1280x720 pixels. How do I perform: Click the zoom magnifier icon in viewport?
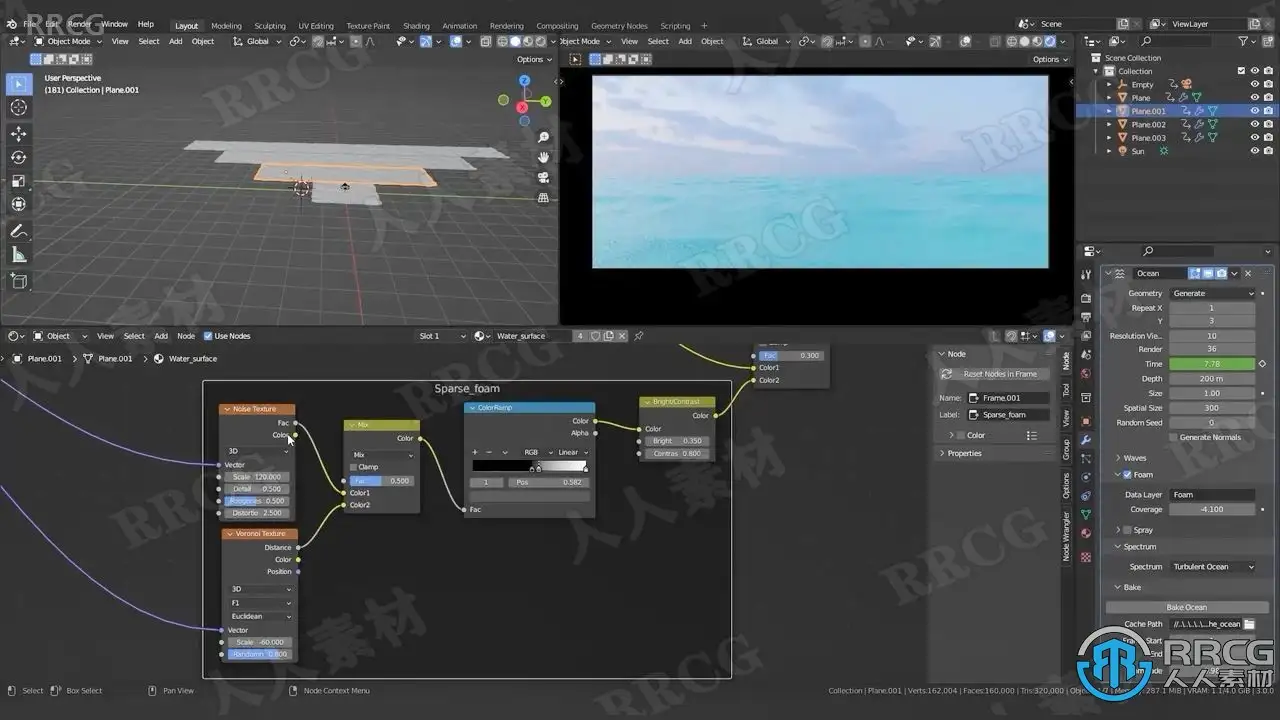pyautogui.click(x=543, y=137)
